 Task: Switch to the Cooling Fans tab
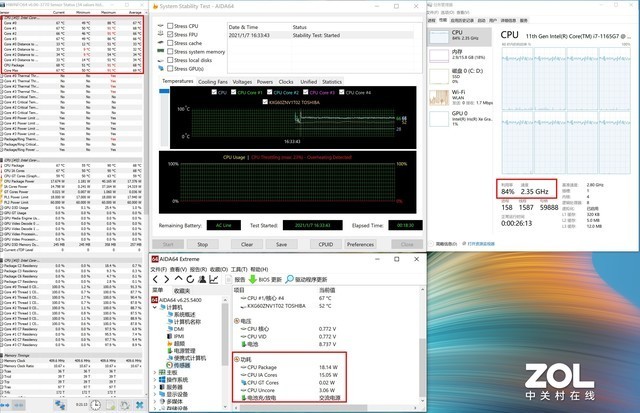[212, 80]
